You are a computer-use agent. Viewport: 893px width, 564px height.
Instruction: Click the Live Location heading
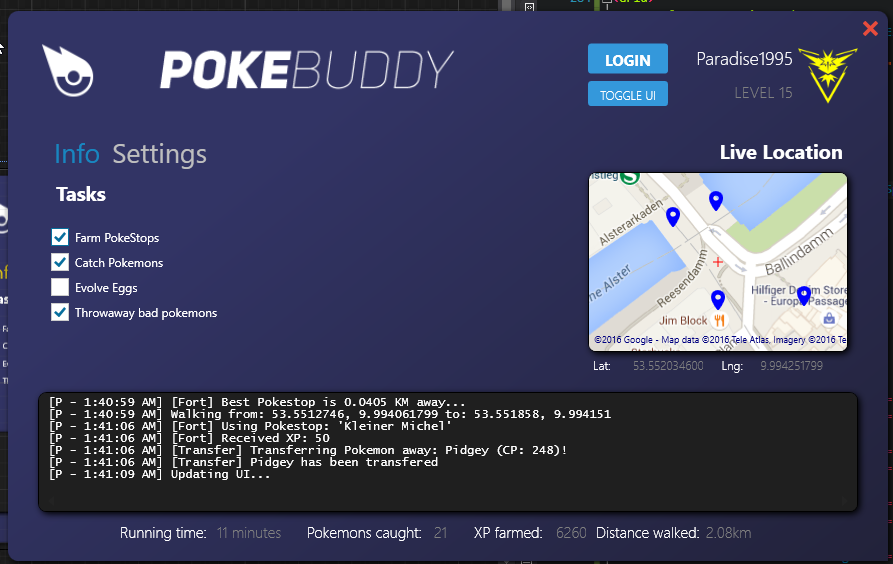[x=781, y=152]
